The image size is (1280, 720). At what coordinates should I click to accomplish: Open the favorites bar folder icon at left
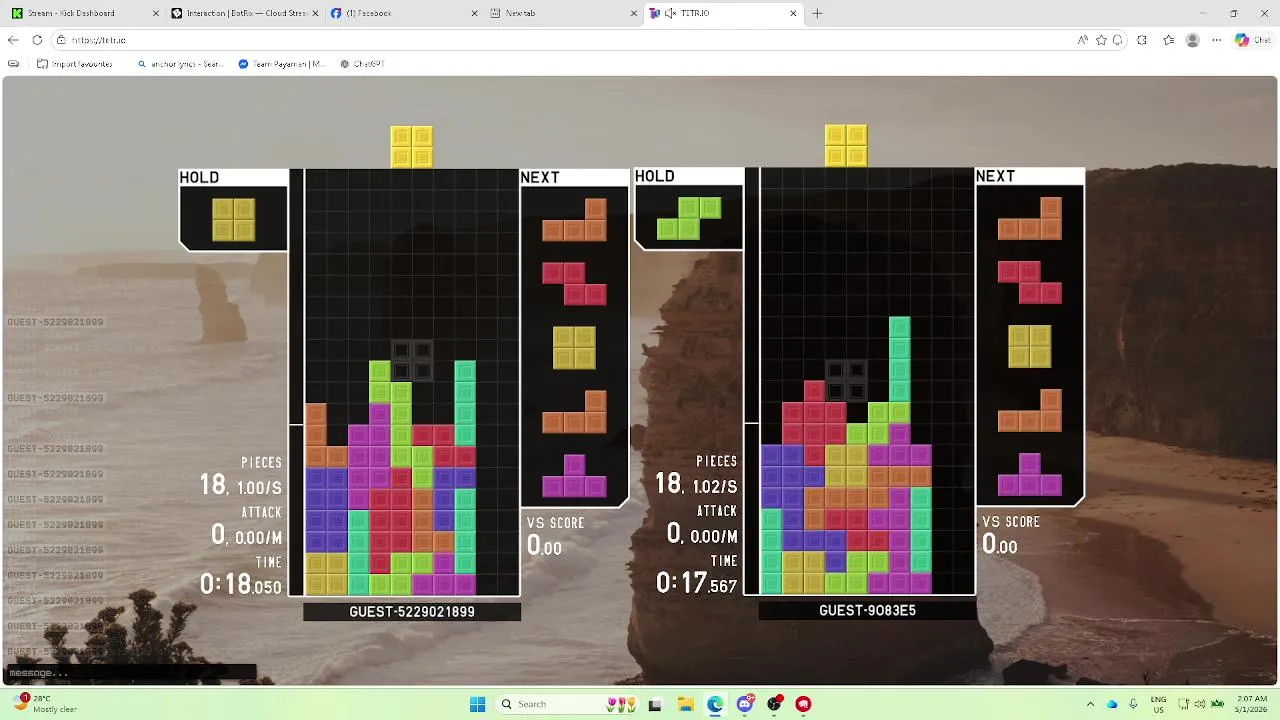13,63
